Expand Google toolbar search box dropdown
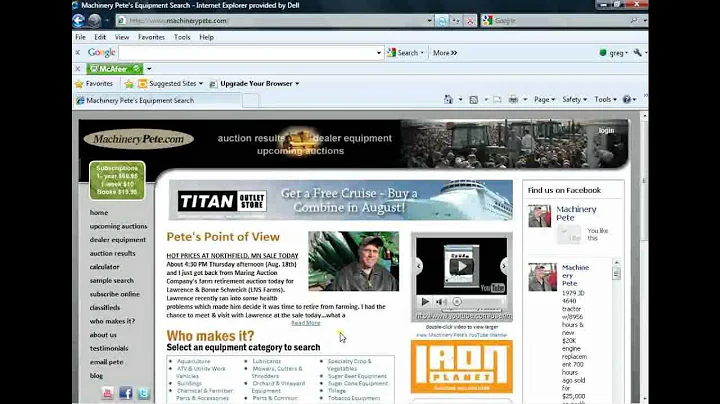The image size is (720, 404). click(x=379, y=53)
